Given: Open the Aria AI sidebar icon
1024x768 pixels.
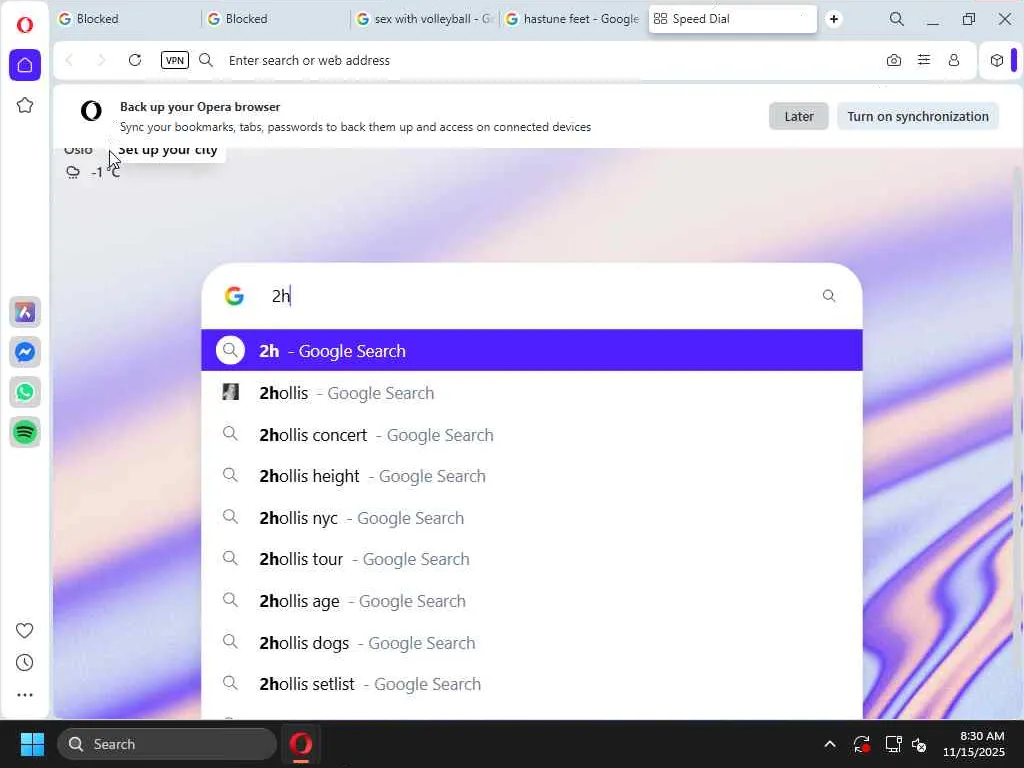Looking at the screenshot, I should [25, 312].
